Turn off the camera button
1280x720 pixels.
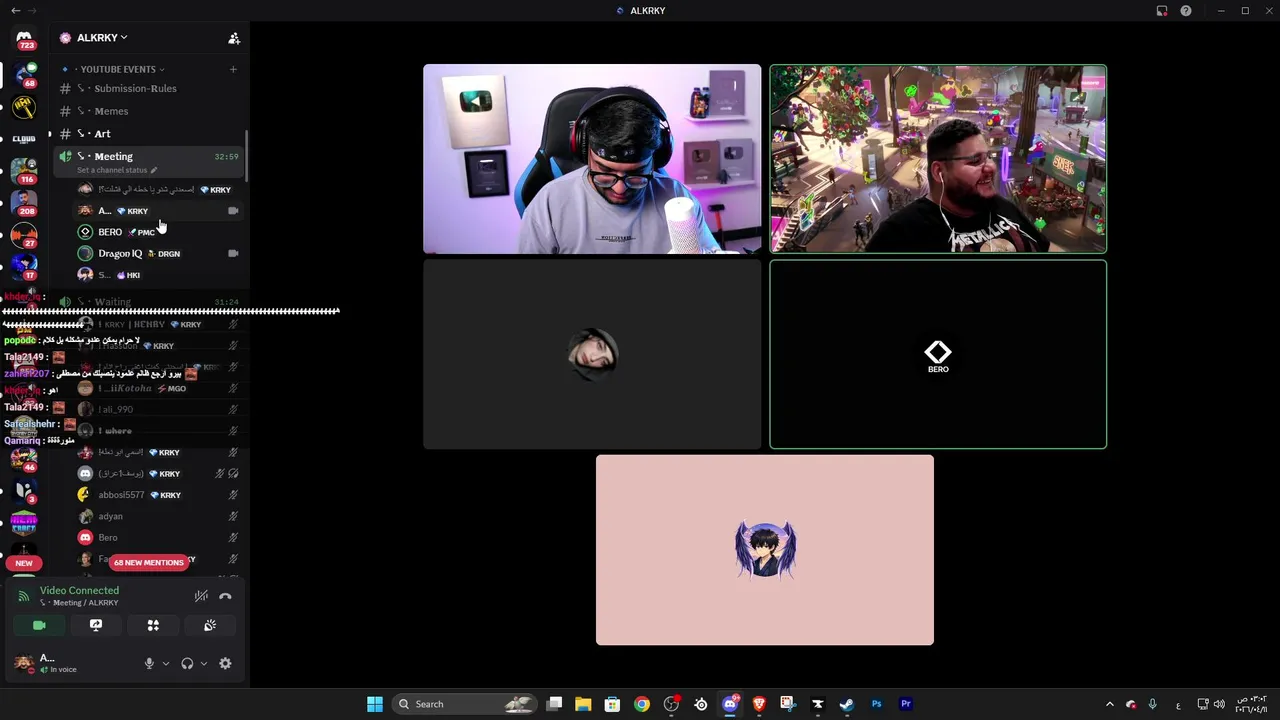tap(39, 625)
